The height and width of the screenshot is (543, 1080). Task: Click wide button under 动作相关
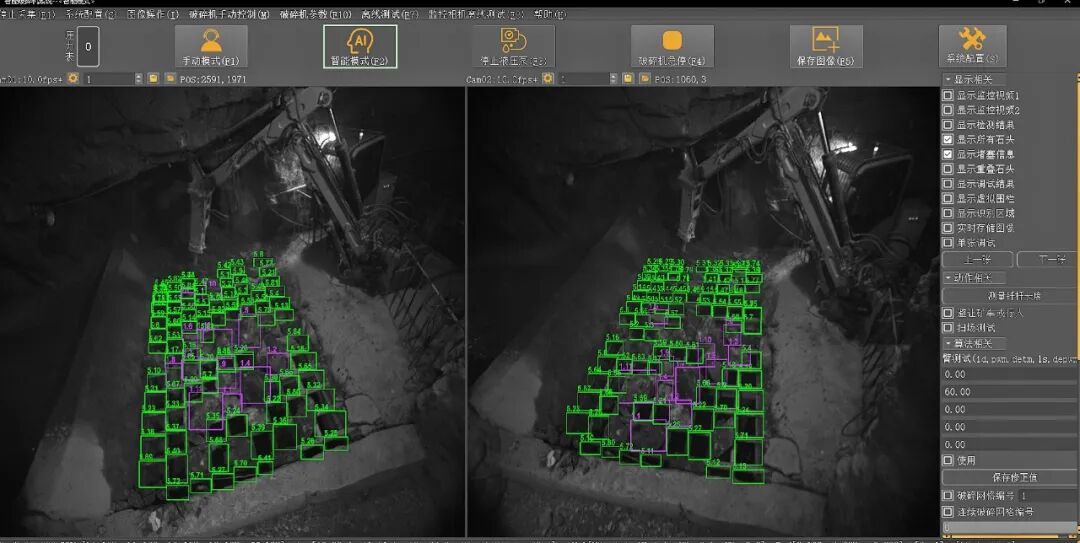[x=1010, y=295]
